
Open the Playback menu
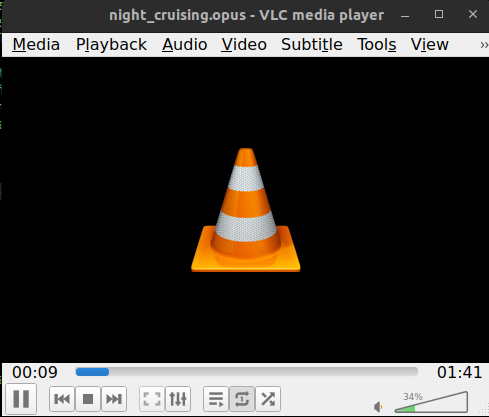(x=111, y=45)
